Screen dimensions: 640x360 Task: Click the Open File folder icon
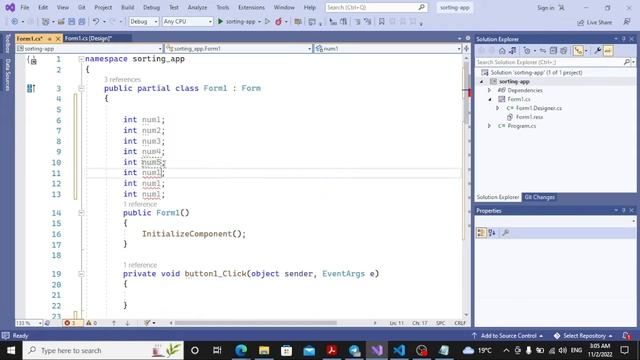61,21
